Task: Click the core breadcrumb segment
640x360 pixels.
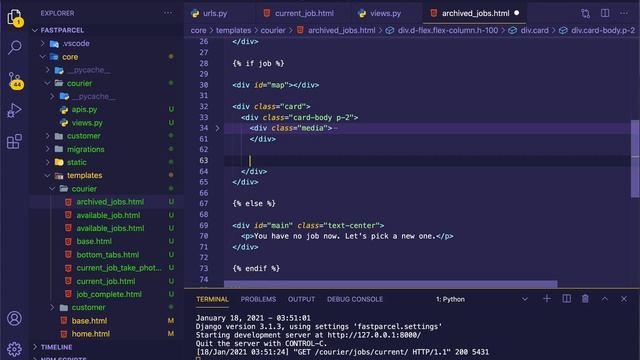Action: tap(198, 30)
